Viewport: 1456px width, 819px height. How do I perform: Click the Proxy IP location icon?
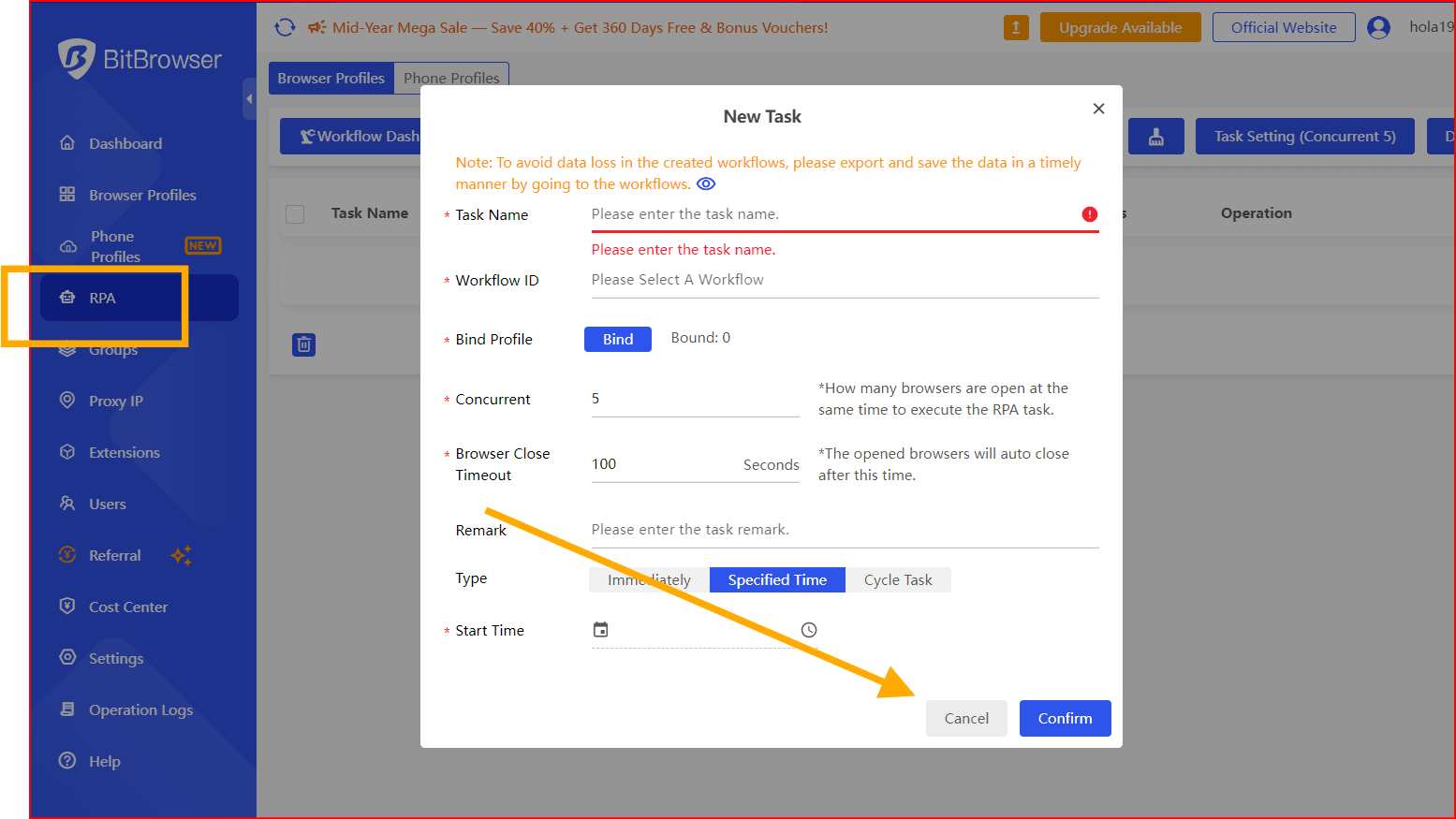tap(67, 400)
